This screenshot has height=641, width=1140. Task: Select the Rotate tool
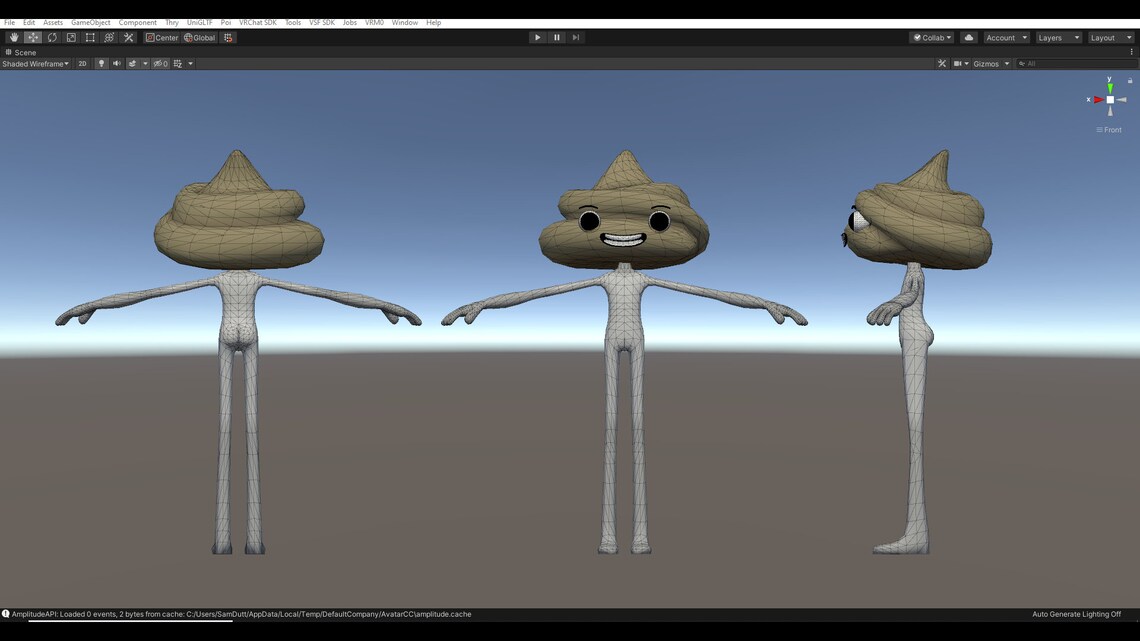[x=51, y=37]
